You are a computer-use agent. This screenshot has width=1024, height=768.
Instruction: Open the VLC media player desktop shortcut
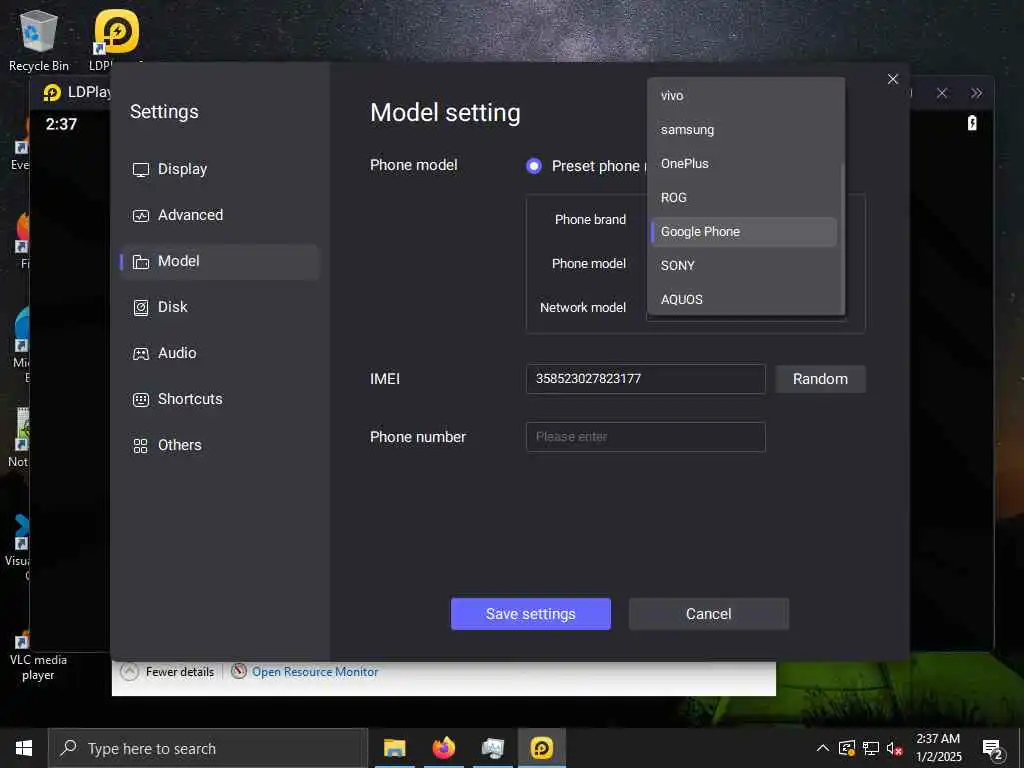[x=37, y=656]
